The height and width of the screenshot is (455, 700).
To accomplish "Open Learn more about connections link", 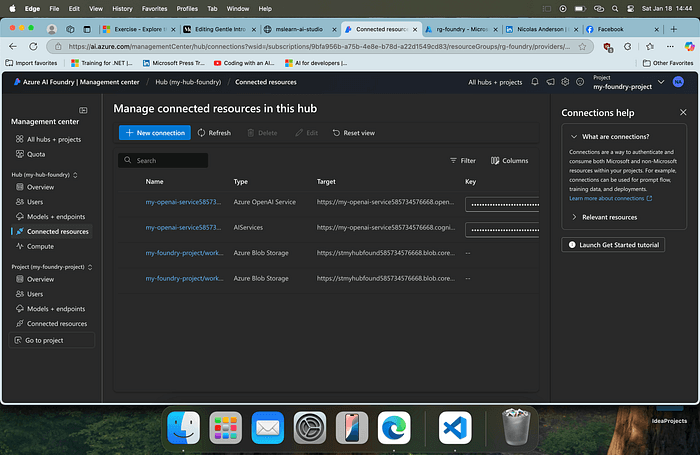I will [x=610, y=198].
